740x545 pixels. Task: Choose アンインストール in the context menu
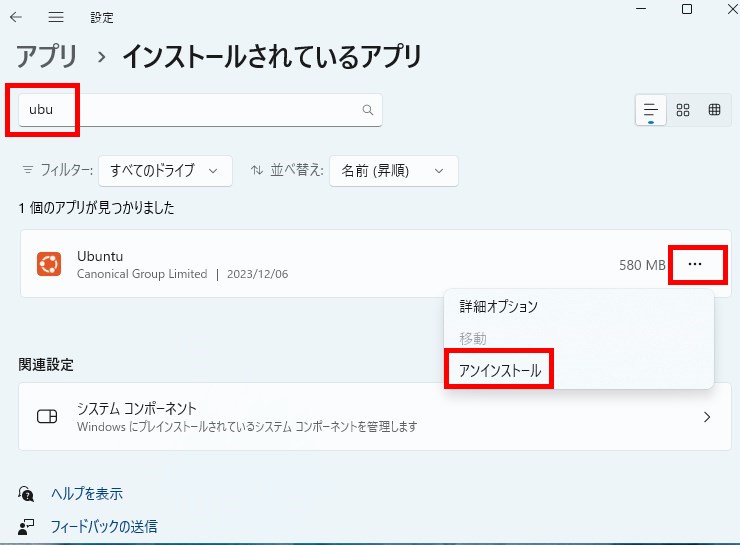(x=500, y=370)
